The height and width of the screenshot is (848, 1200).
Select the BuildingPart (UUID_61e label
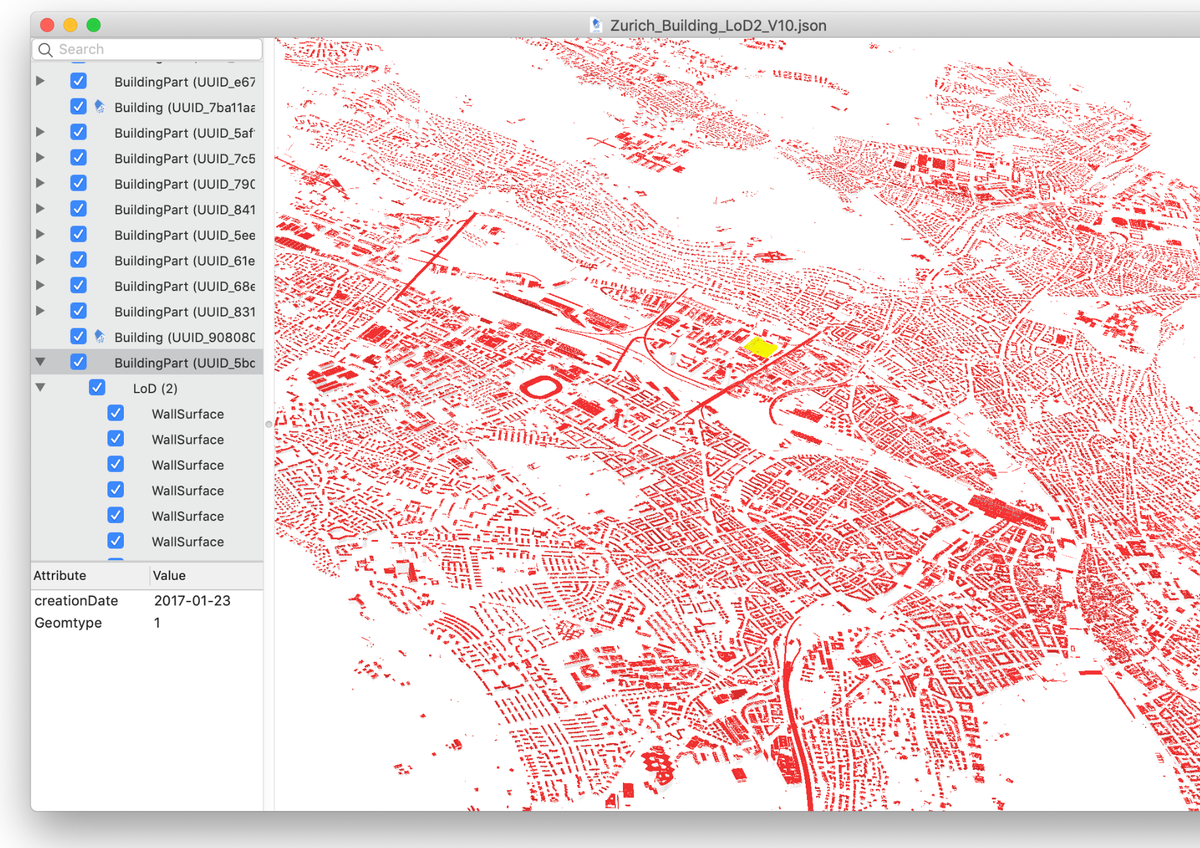185,260
